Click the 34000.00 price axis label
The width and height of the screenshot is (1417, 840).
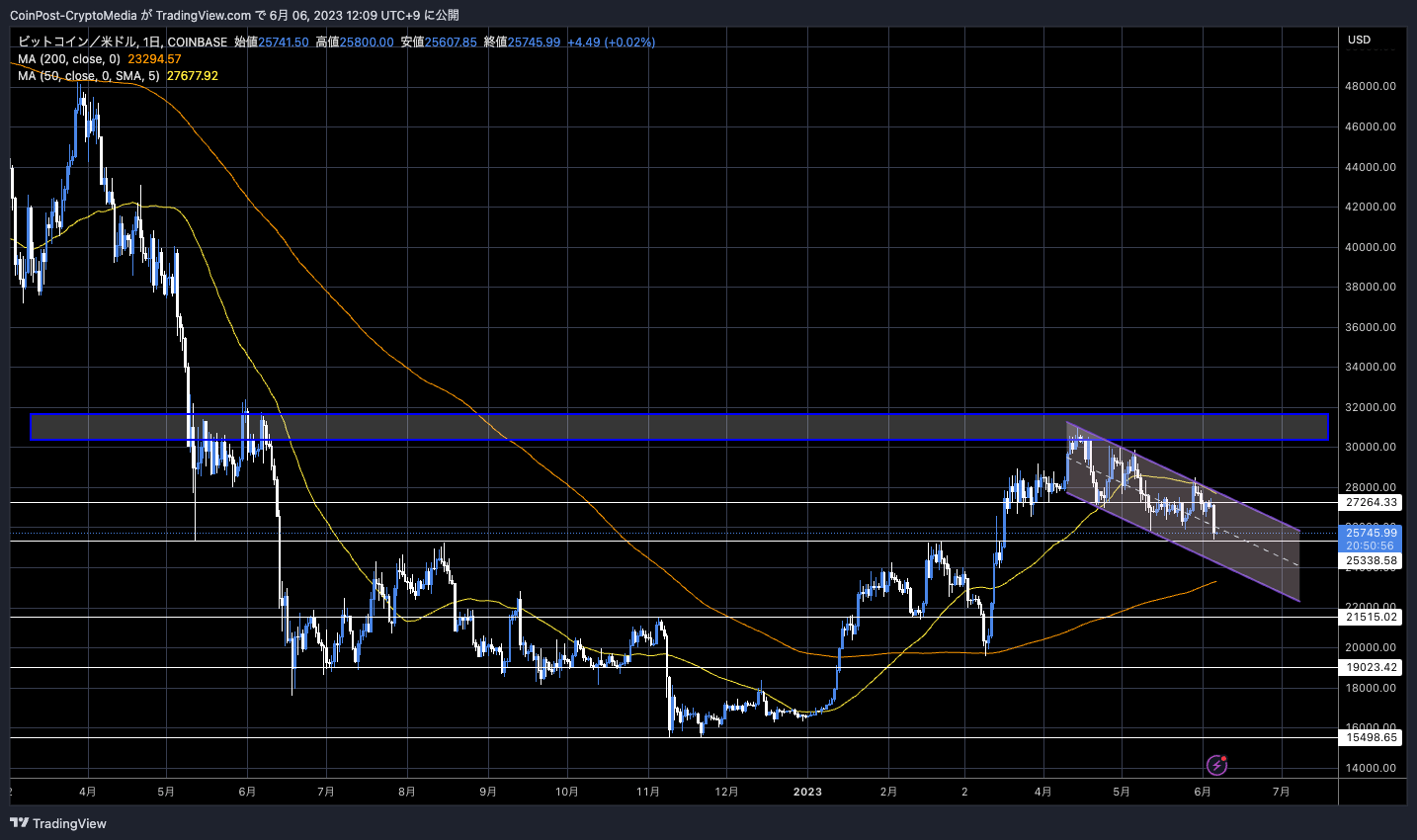click(1371, 367)
